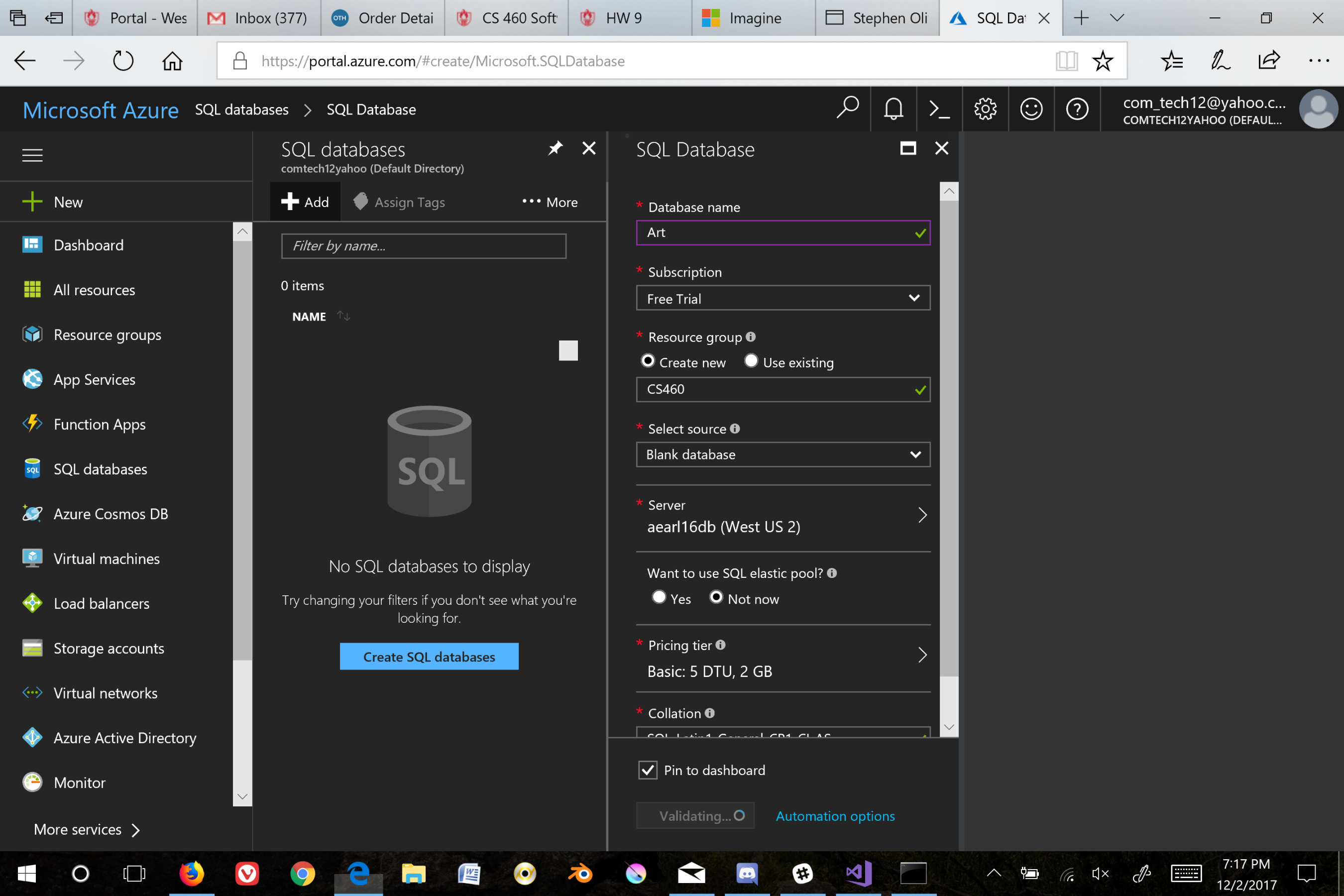Open the Blank database source dropdown

point(783,454)
